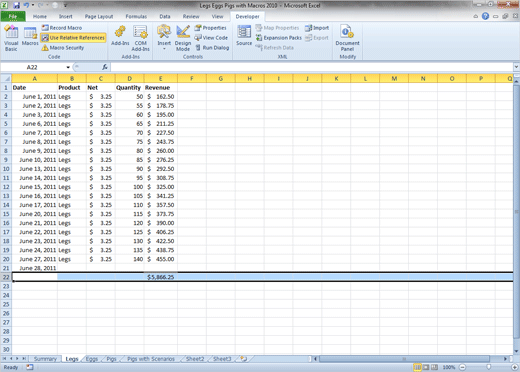The width and height of the screenshot is (520, 372).
Task: Minimize the ribbon
Action: [x=476, y=16]
